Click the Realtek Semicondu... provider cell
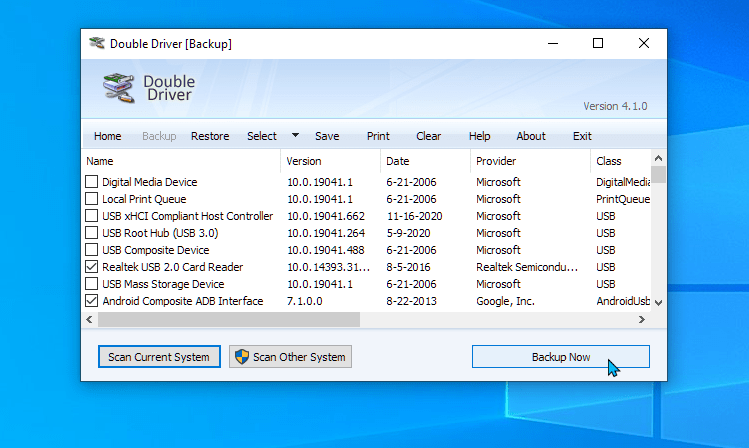Viewport: 749px width, 448px height. [x=527, y=267]
